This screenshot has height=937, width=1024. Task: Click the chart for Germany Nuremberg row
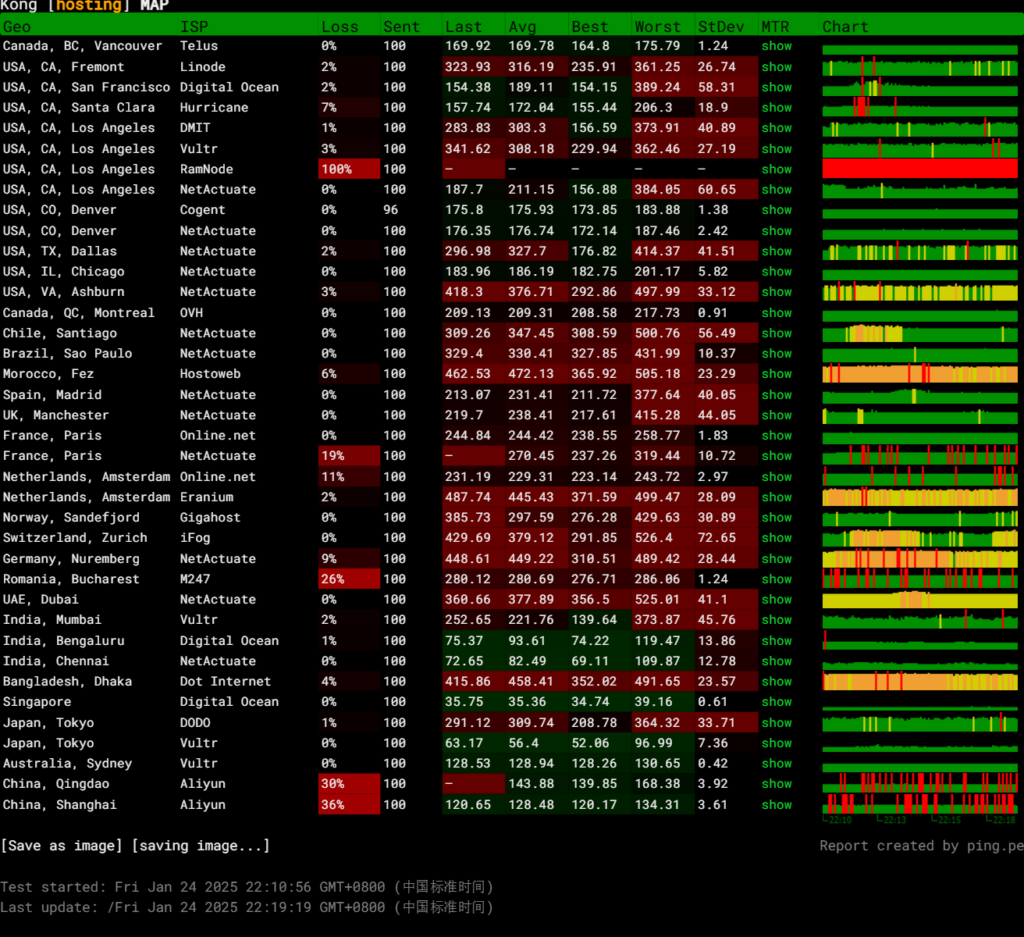pyautogui.click(x=920, y=558)
